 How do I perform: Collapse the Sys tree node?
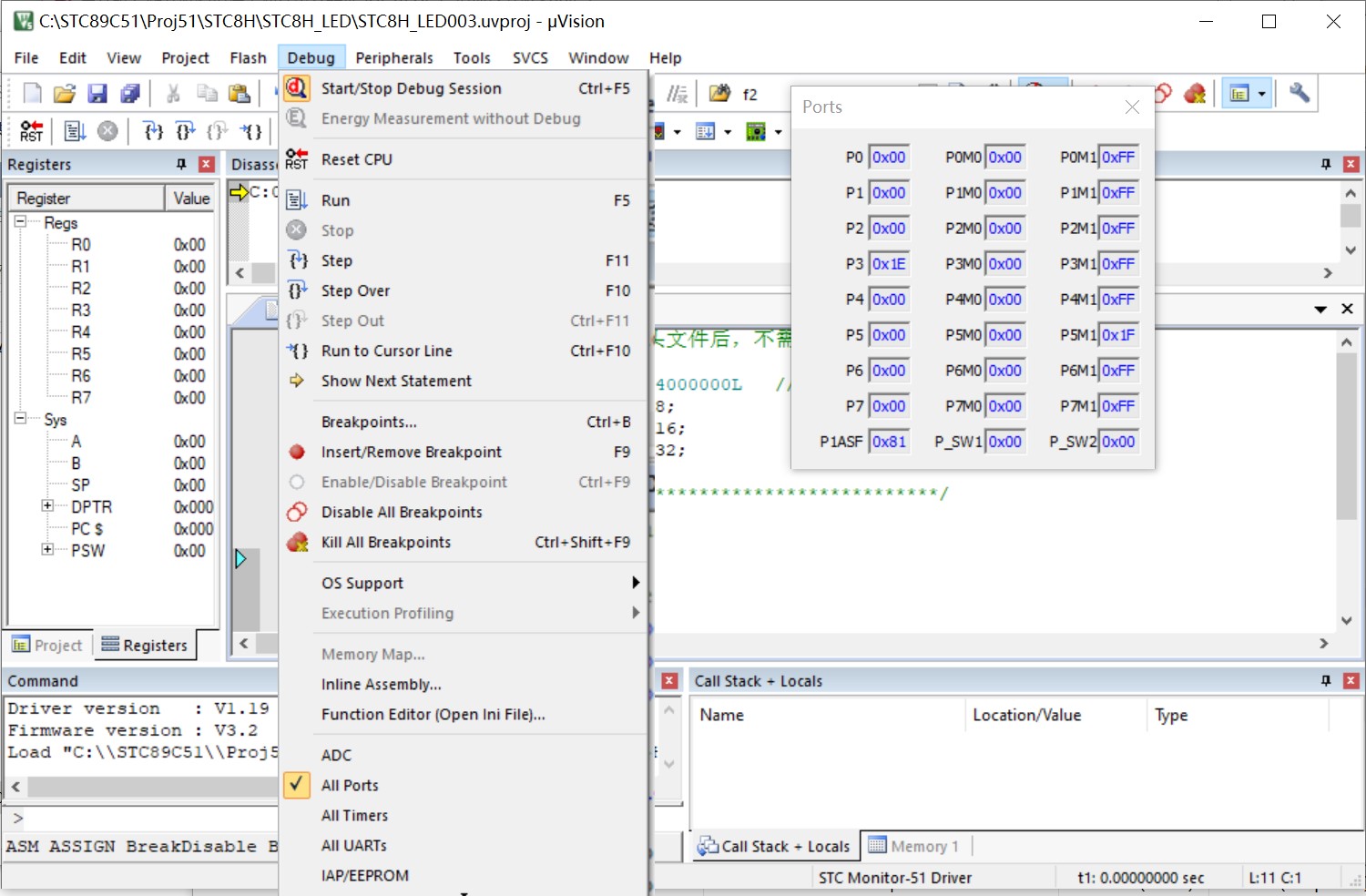tap(20, 418)
